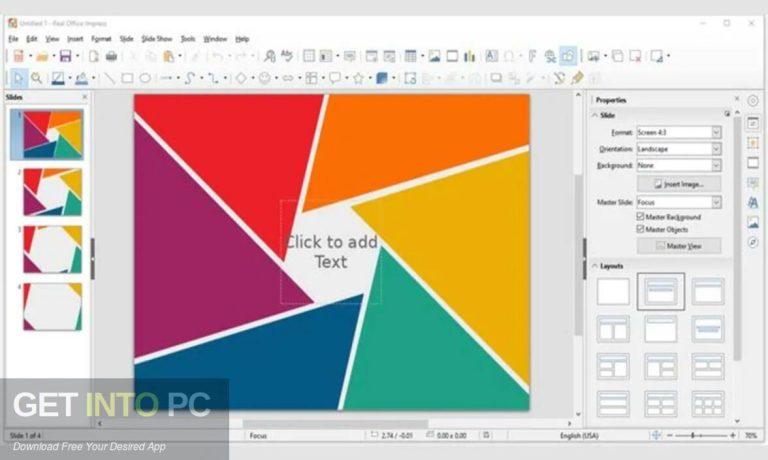Insert a text box with the A icon
This screenshot has width=768, height=460.
pos(491,56)
